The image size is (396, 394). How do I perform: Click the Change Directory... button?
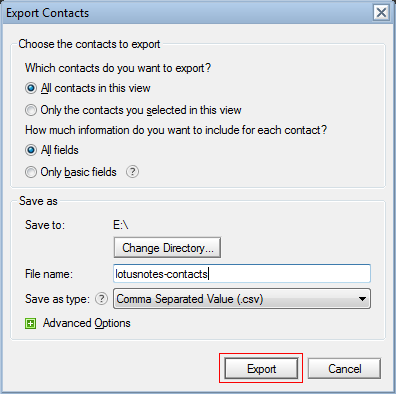pos(167,248)
